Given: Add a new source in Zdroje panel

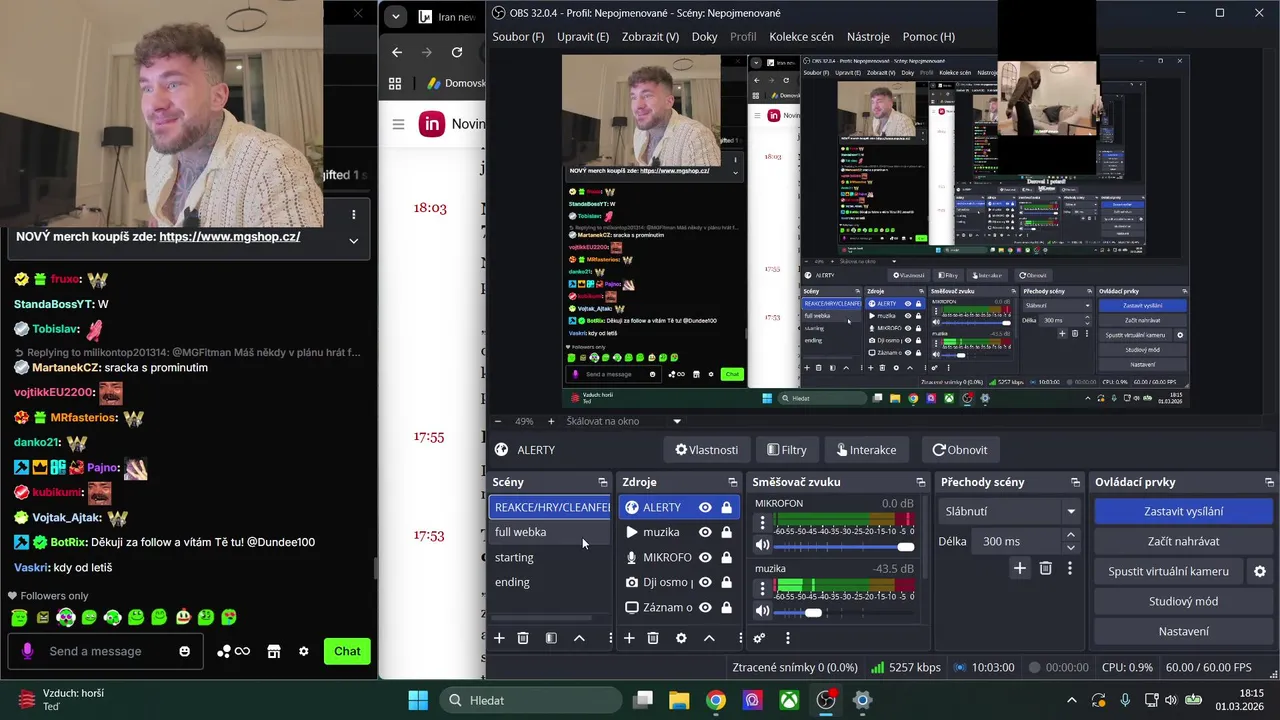Looking at the screenshot, I should tap(629, 638).
